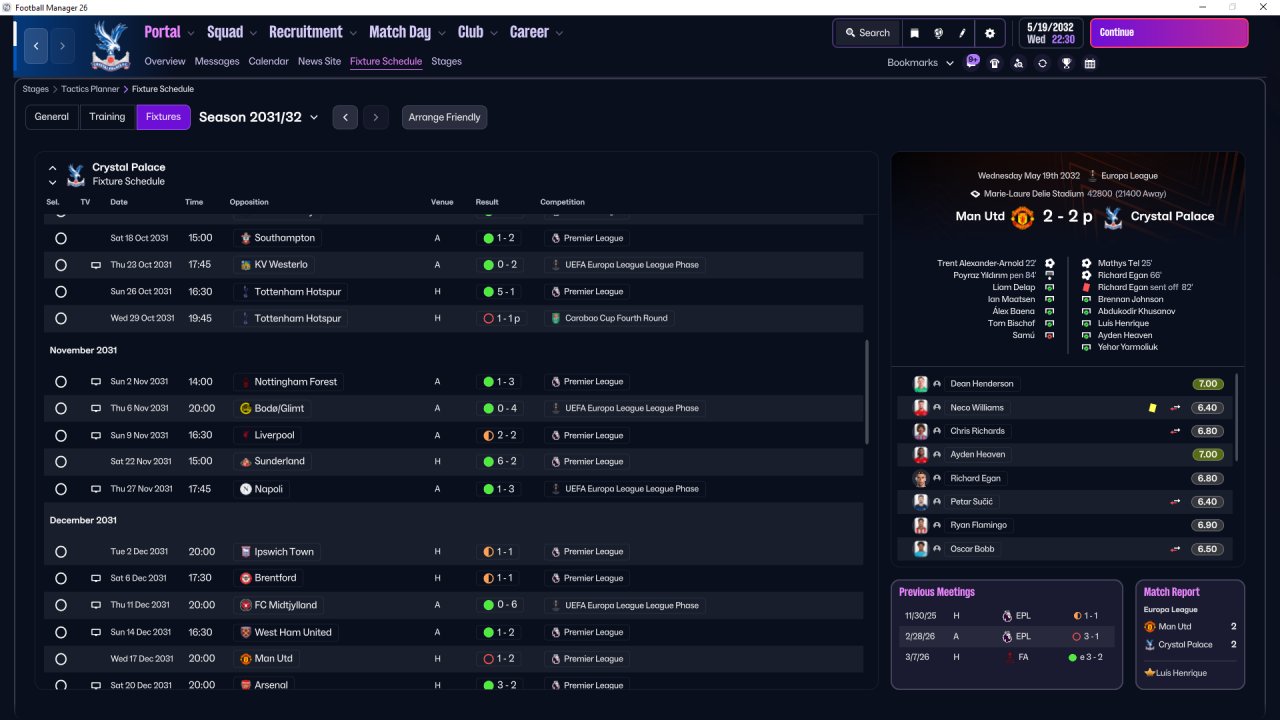Click TV icon on KV Westerlo fixture row
The height and width of the screenshot is (720, 1280).
click(96, 265)
